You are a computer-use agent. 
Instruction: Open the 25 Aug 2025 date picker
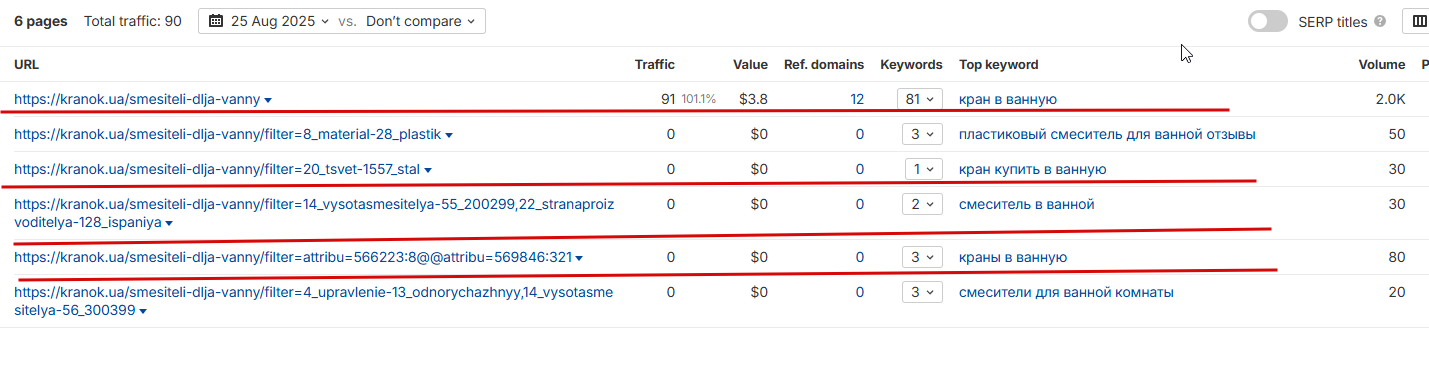[x=269, y=21]
